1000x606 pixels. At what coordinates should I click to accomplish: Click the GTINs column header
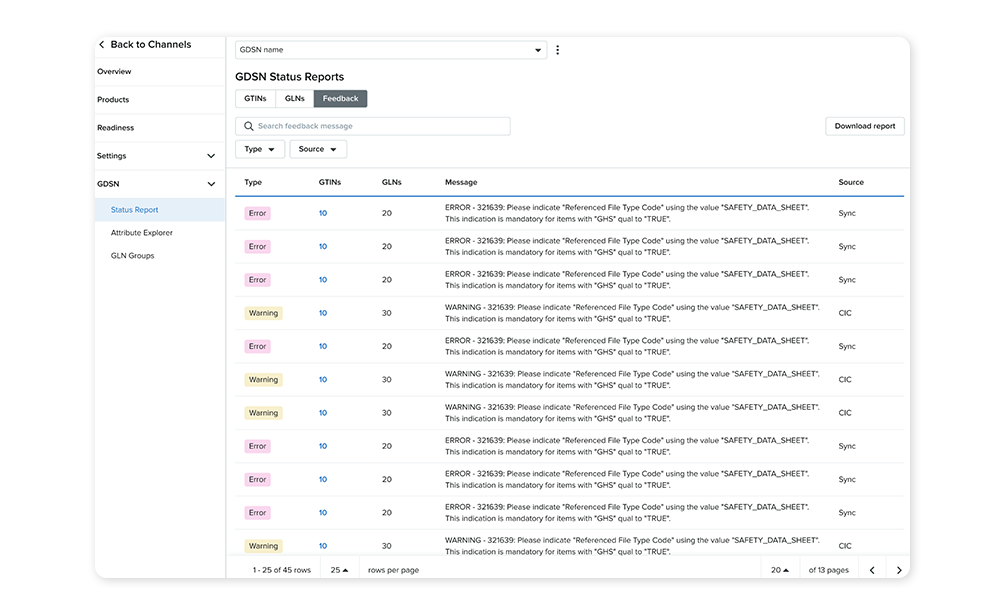(x=330, y=182)
